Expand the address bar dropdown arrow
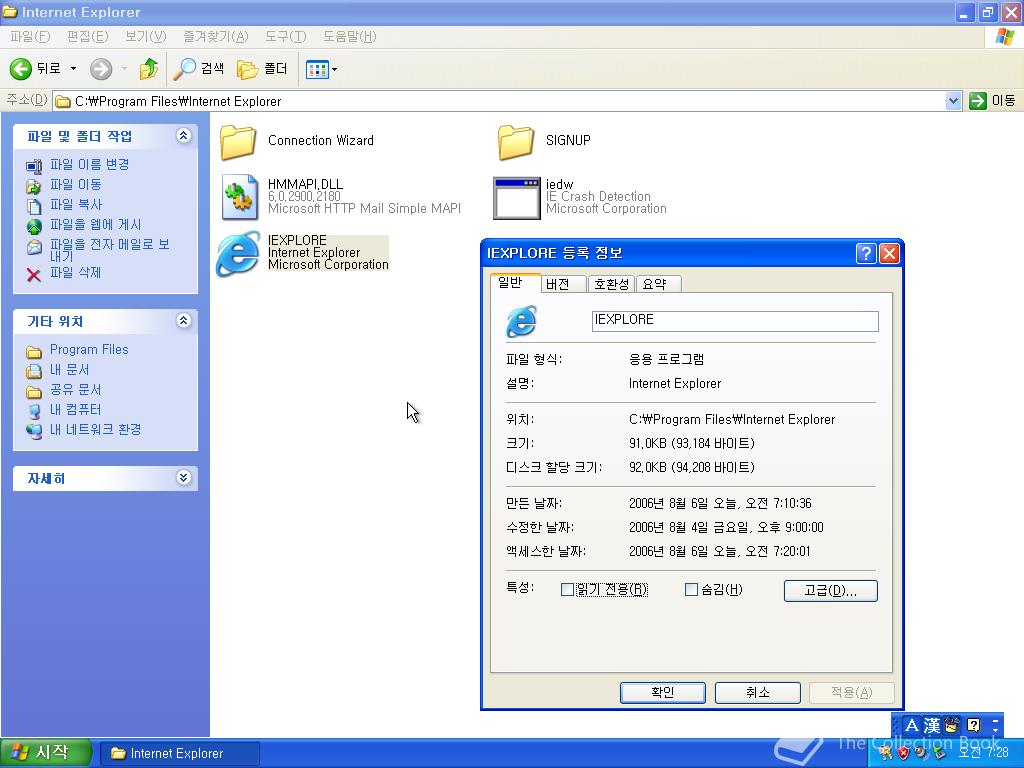 pos(953,101)
